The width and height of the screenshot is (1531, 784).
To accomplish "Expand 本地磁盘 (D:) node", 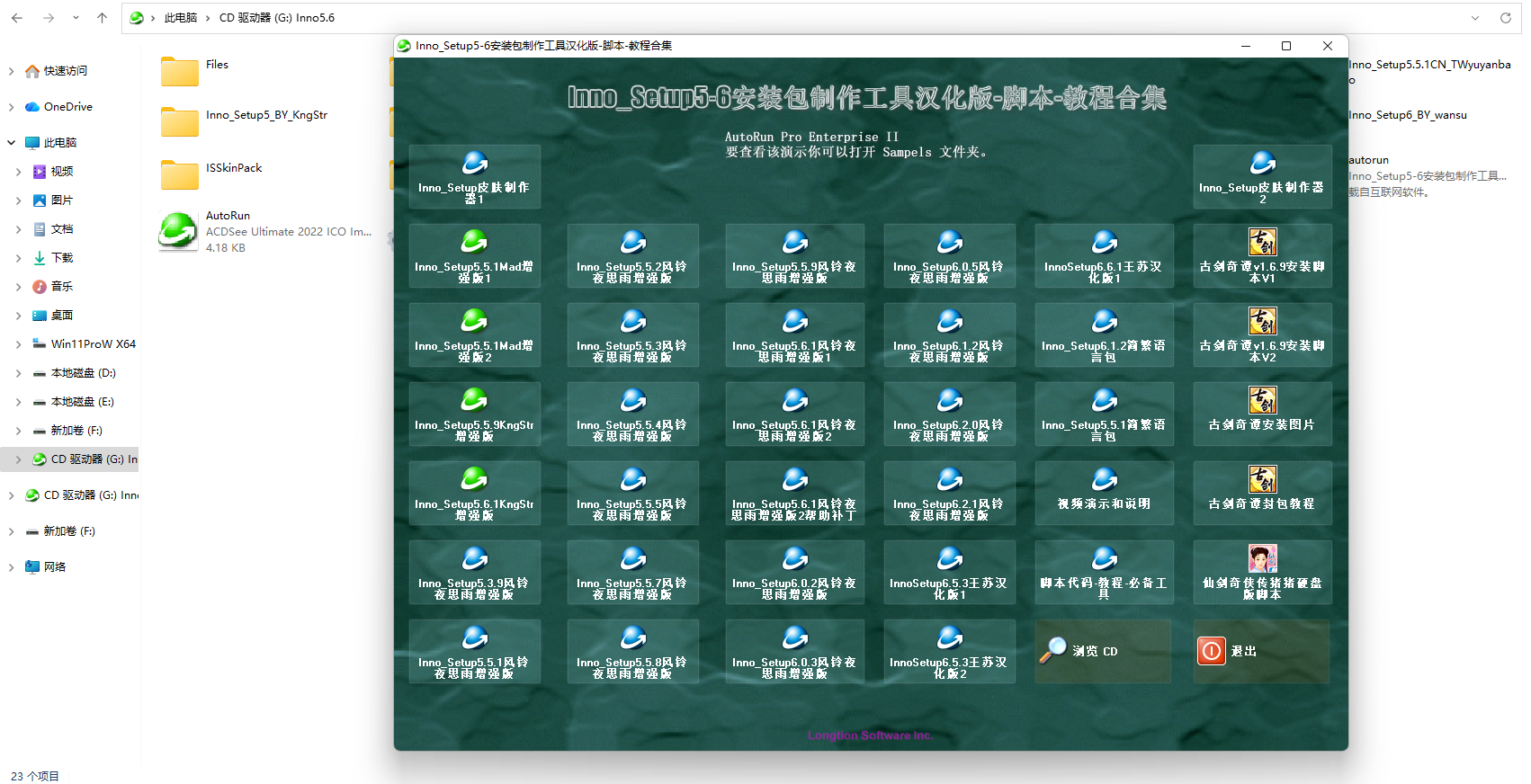I will point(18,373).
